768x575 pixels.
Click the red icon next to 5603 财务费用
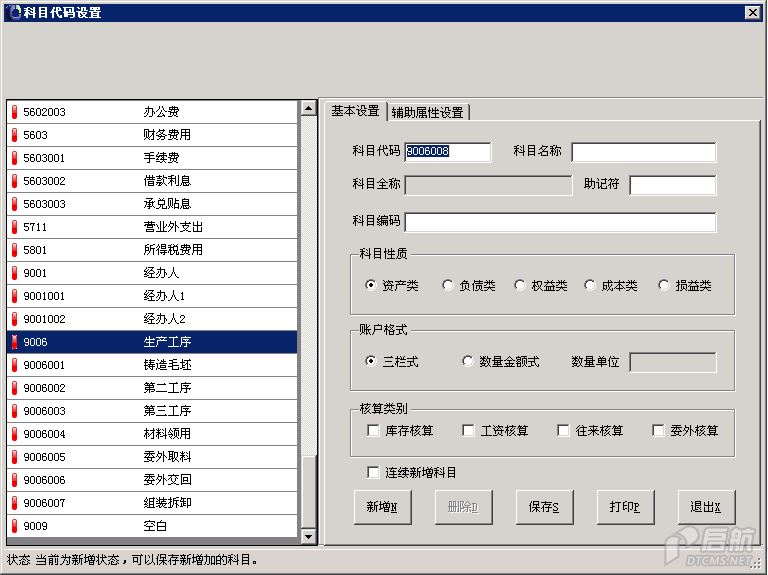coord(14,135)
